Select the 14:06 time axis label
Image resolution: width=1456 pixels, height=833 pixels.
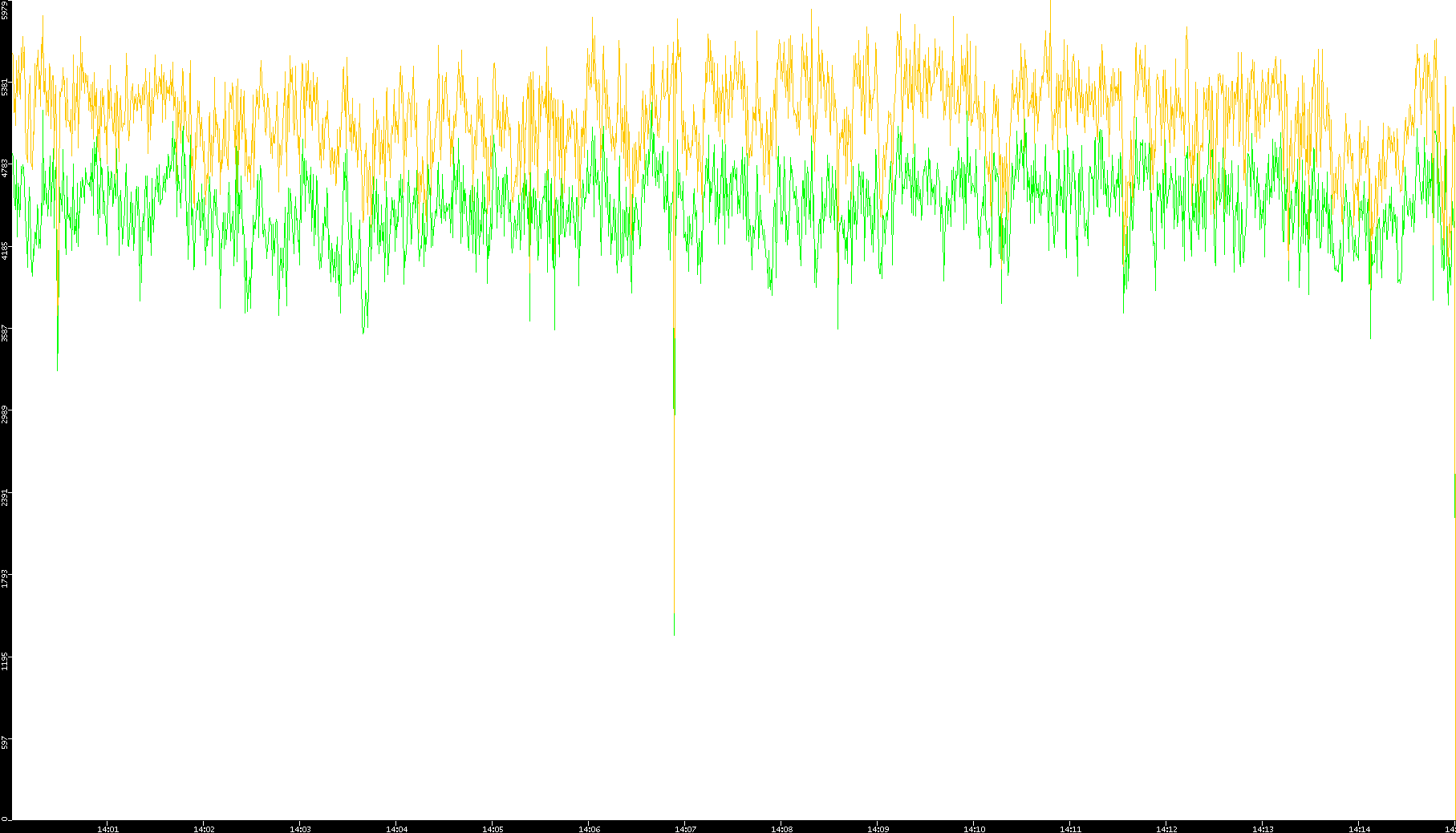click(589, 829)
